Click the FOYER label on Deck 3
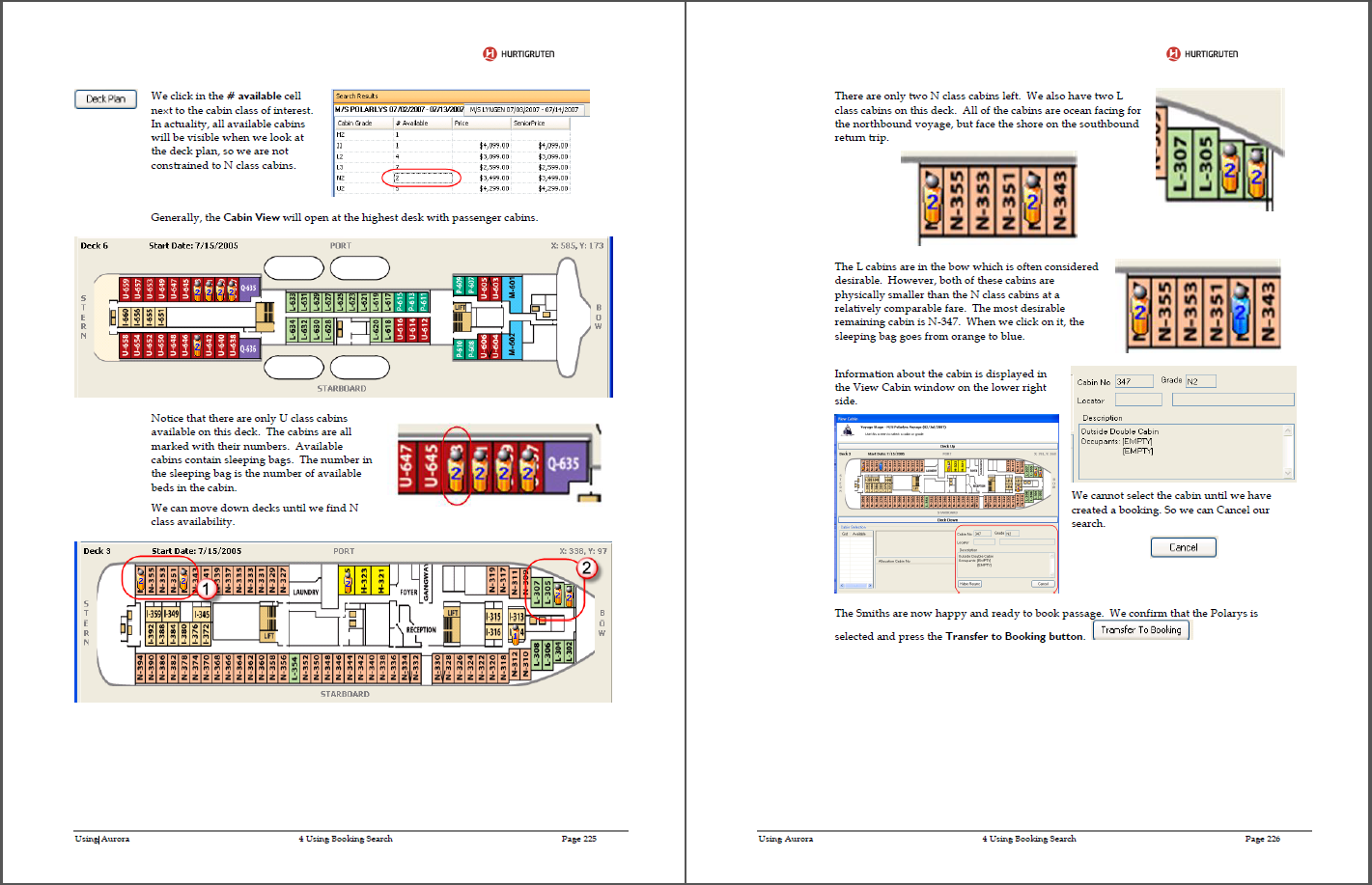This screenshot has height=885, width=1372. click(x=409, y=592)
